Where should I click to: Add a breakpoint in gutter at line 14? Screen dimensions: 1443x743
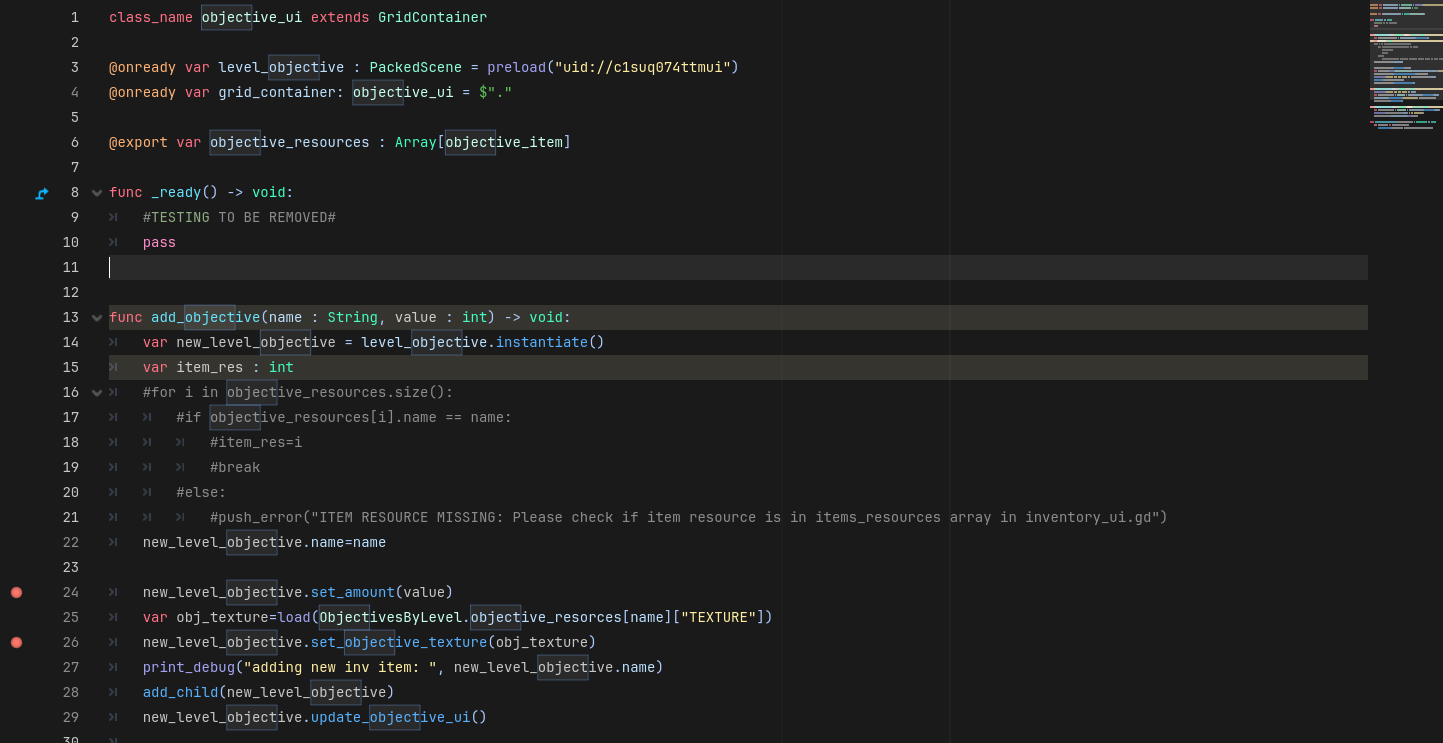(16, 342)
